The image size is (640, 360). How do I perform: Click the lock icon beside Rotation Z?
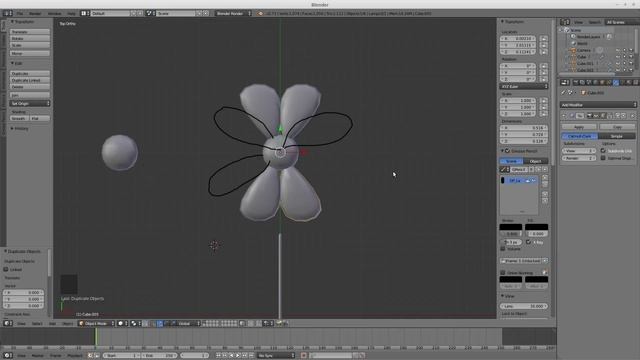pyautogui.click(x=543, y=79)
